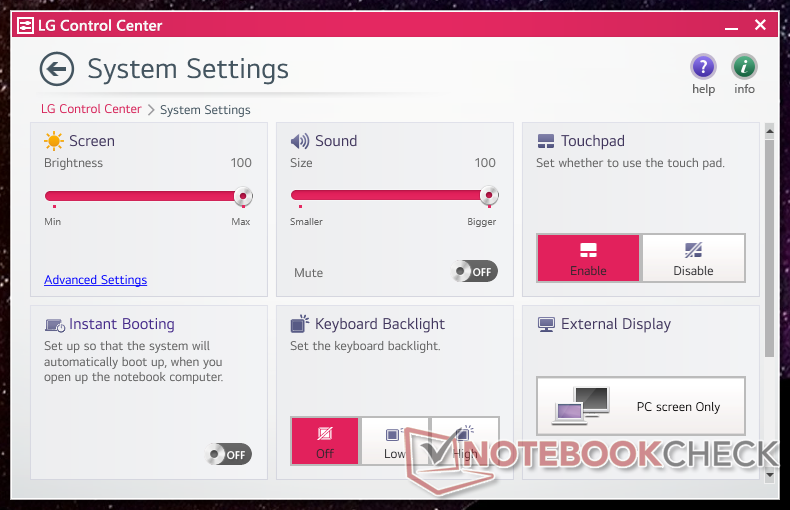The width and height of the screenshot is (790, 510).
Task: Click the External Display monitor icon
Action: coord(546,325)
